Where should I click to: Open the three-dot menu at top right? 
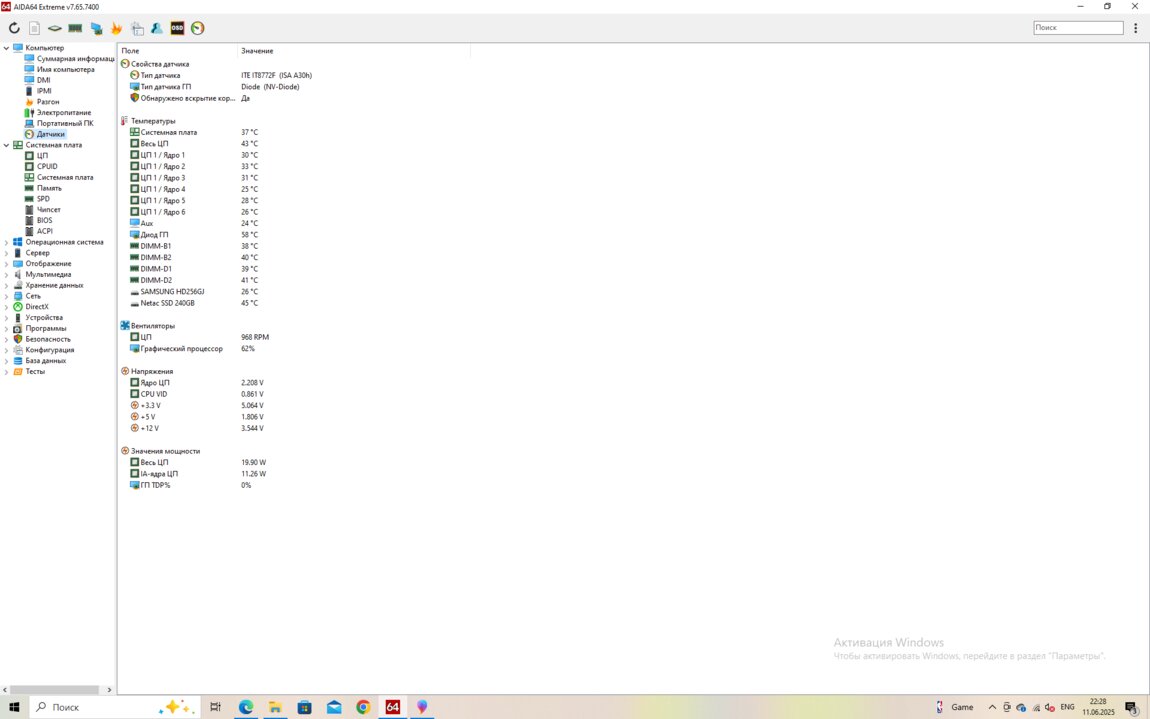coord(1136,28)
